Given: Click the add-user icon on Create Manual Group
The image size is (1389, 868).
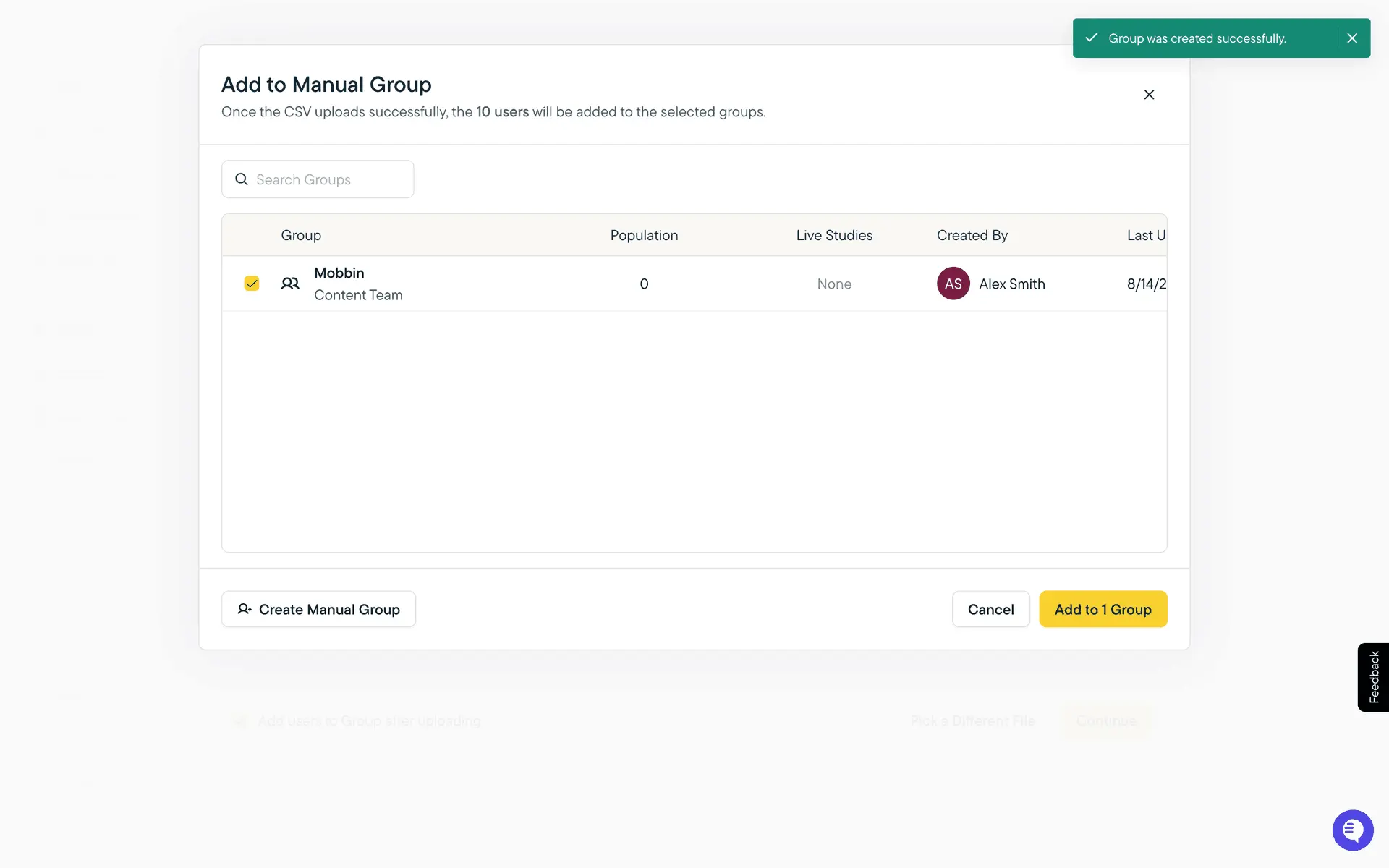Looking at the screenshot, I should 245,609.
